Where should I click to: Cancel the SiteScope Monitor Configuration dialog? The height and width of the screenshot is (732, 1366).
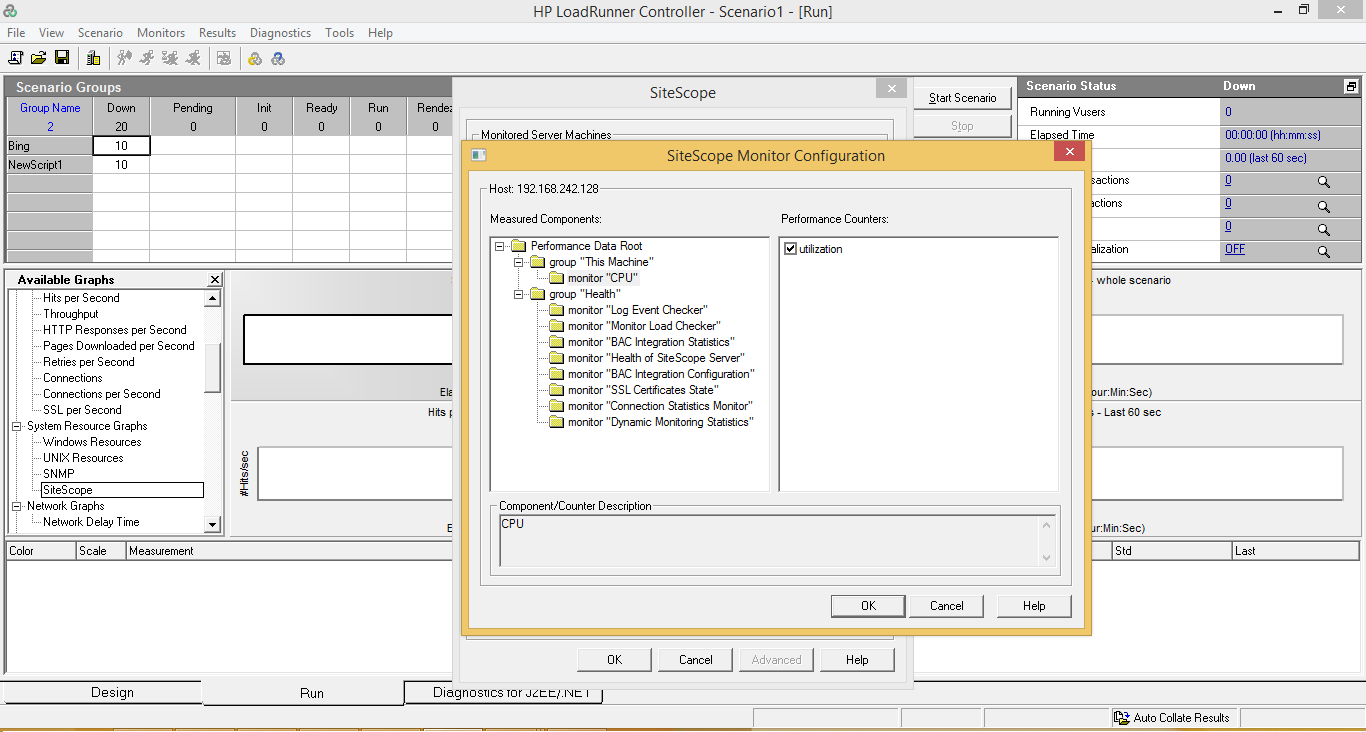coord(947,605)
